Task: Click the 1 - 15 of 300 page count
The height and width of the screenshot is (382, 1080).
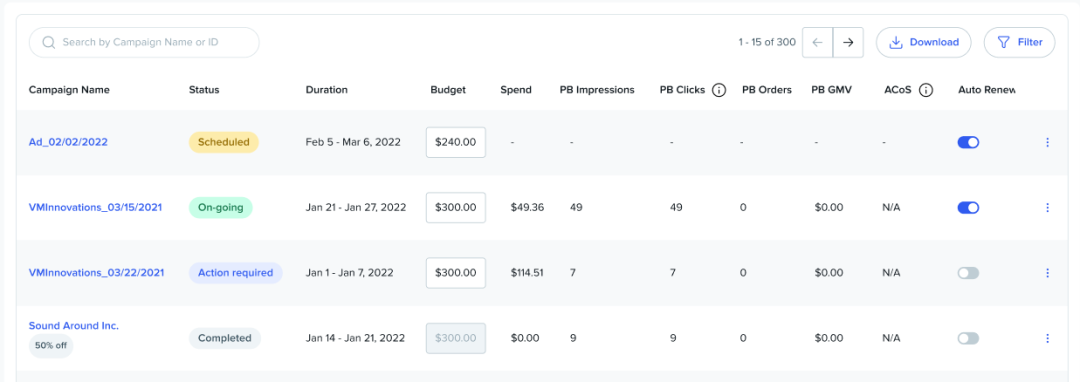Action: [x=767, y=43]
